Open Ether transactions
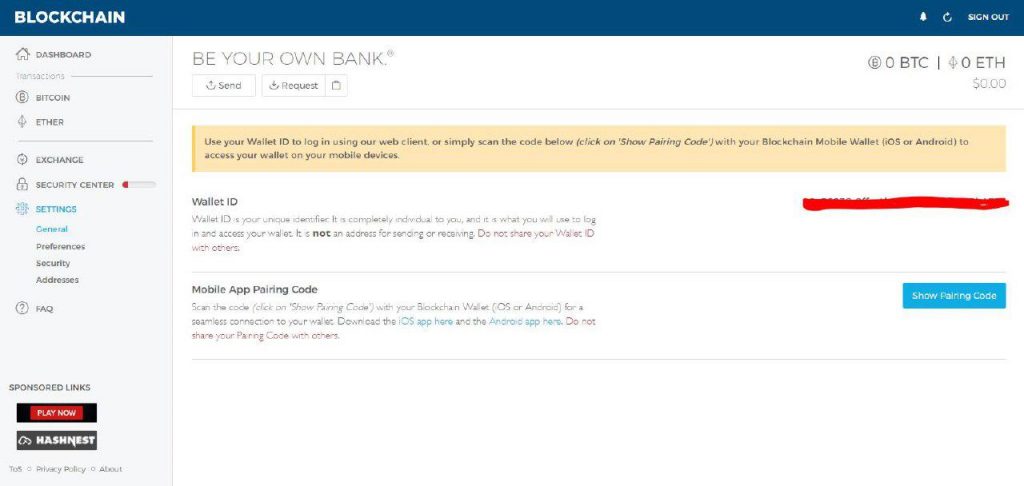Viewport: 1024px width, 486px height. [x=50, y=122]
